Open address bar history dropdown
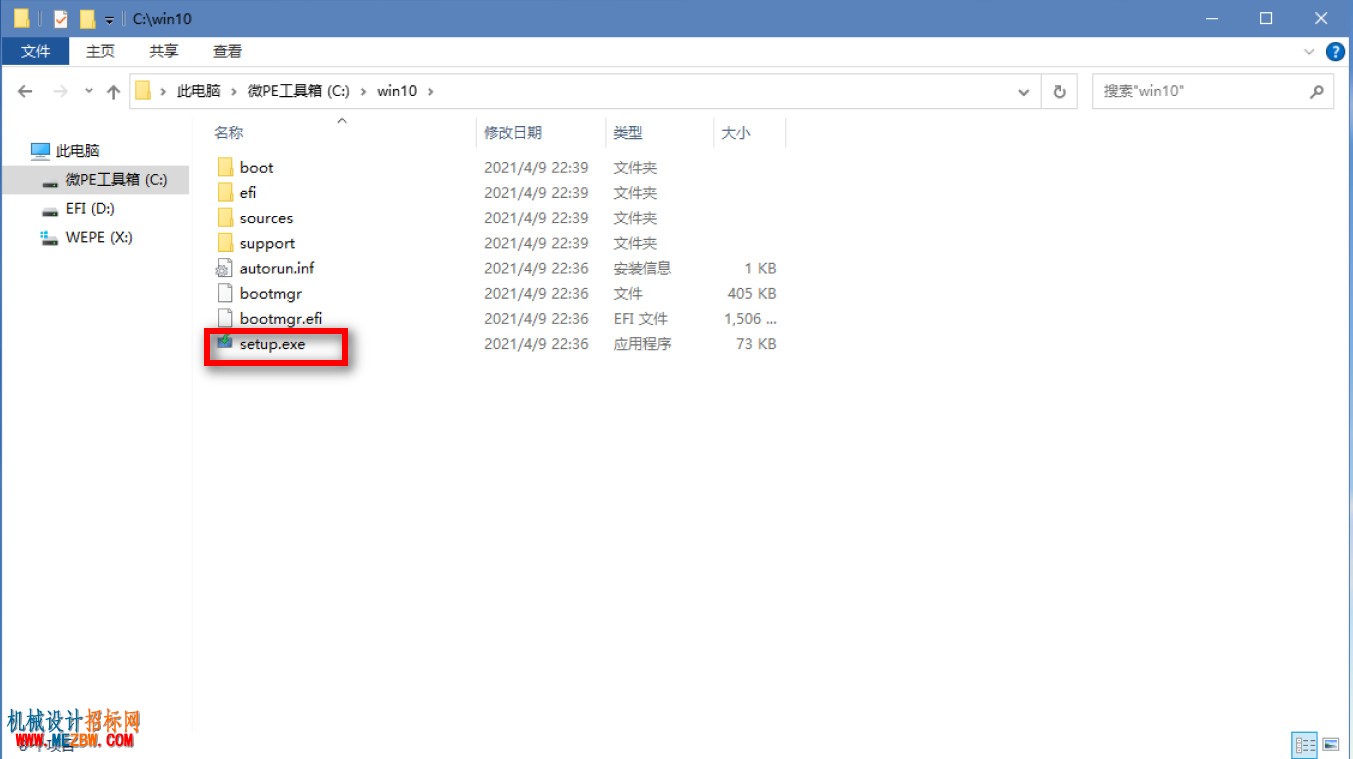1353x759 pixels. coord(1023,91)
